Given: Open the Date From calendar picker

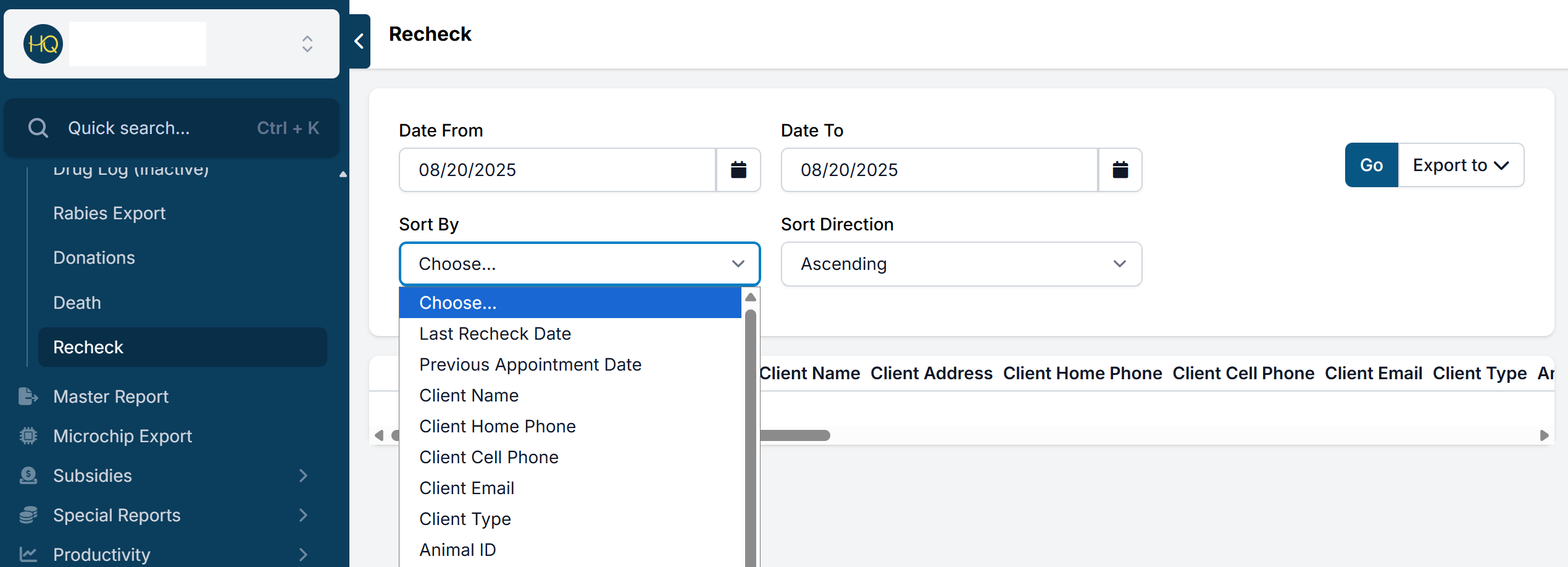Looking at the screenshot, I should [738, 170].
